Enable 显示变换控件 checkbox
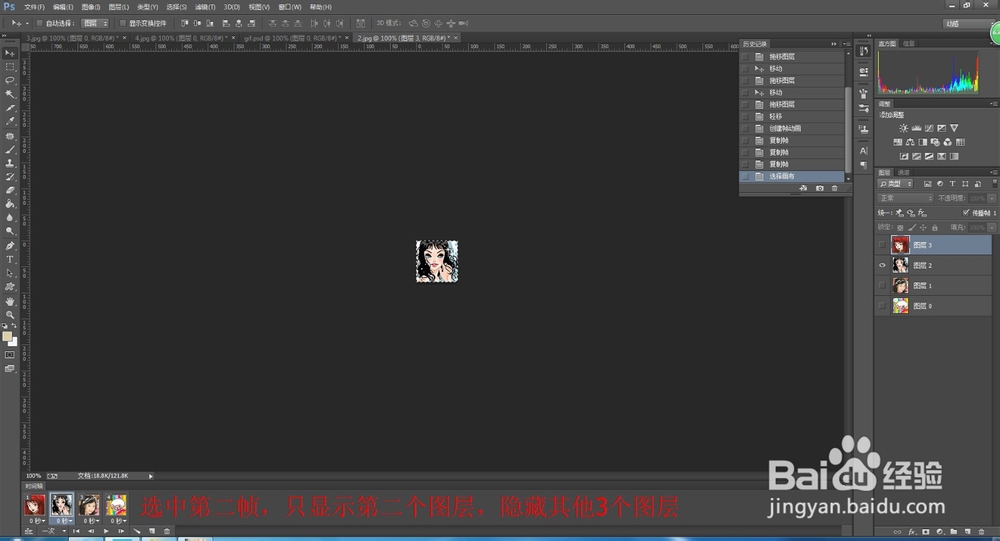 122,23
